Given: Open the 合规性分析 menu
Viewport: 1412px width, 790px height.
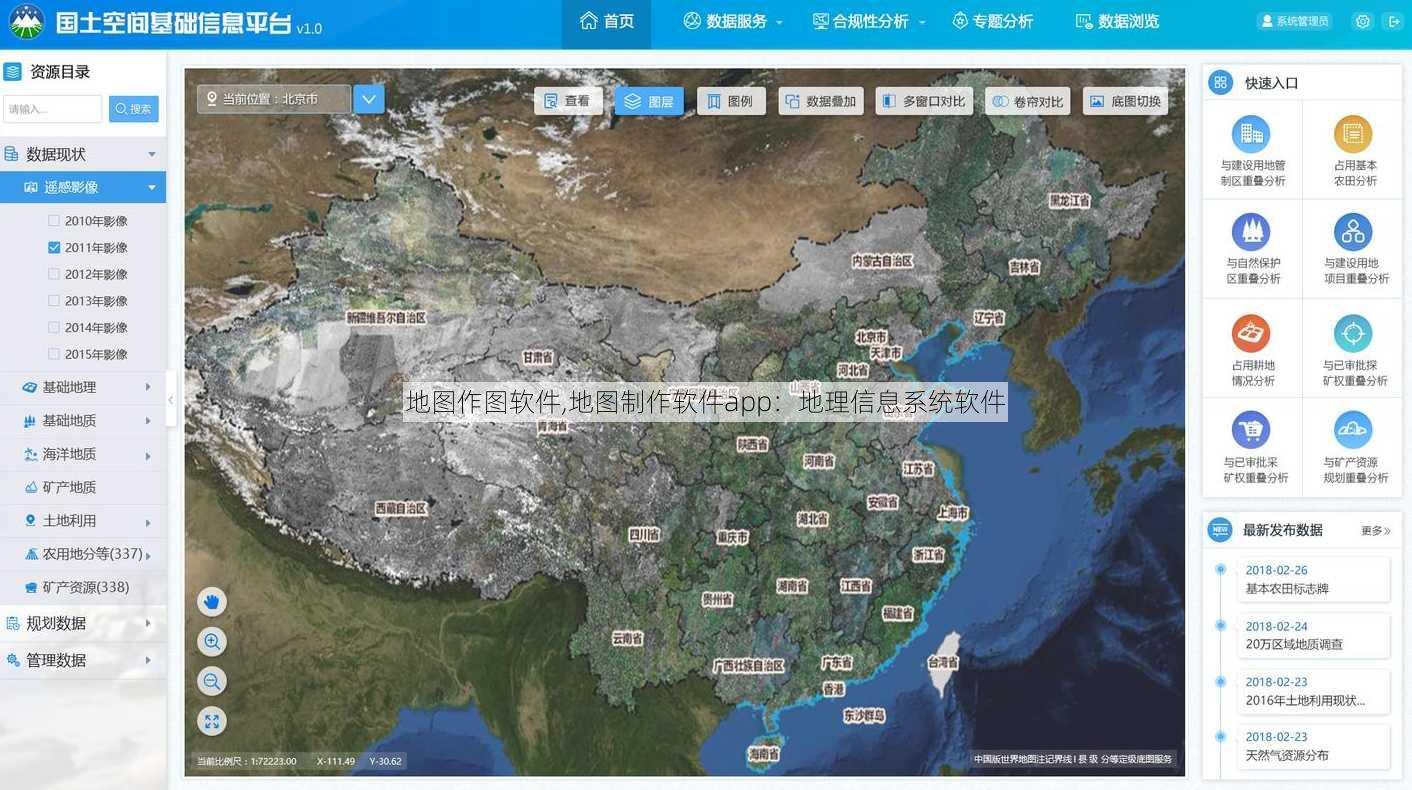Looking at the screenshot, I should (868, 21).
